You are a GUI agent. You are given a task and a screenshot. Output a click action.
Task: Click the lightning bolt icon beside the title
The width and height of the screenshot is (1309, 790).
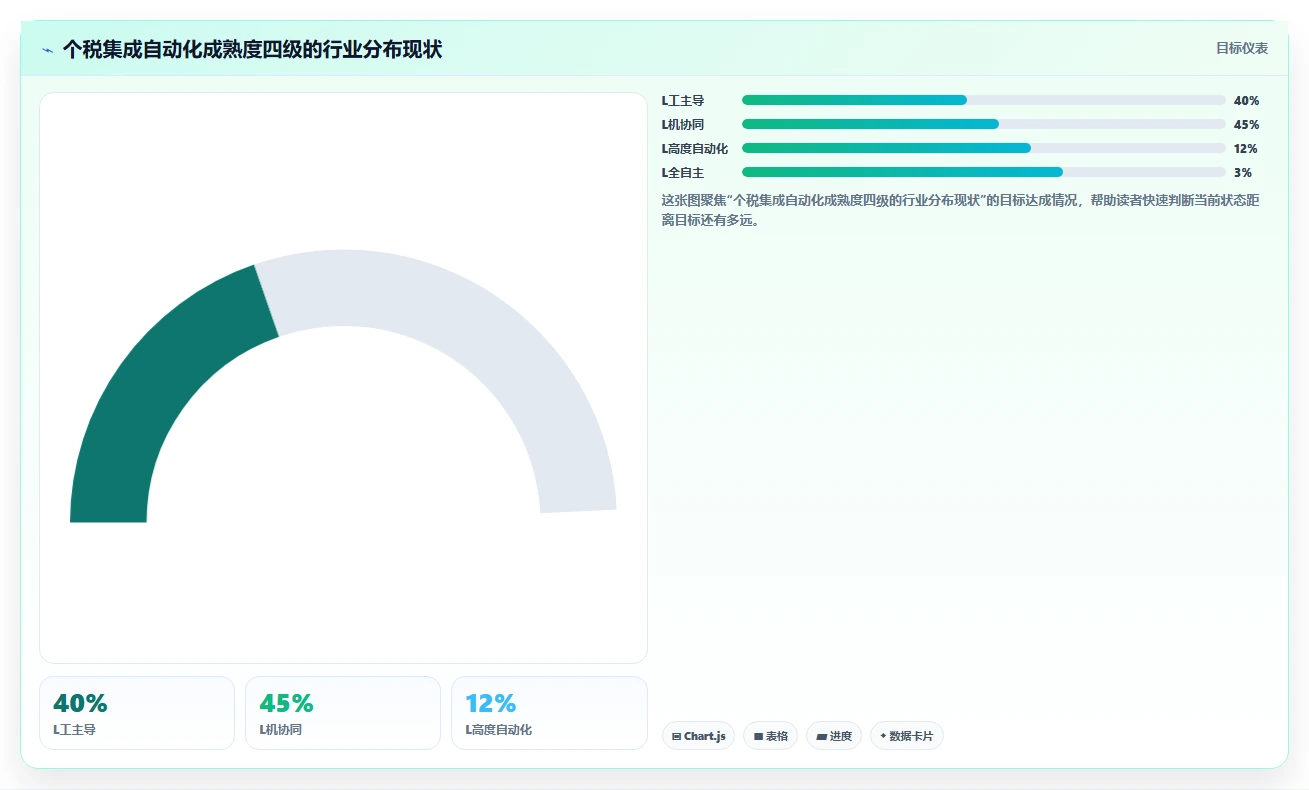[47, 50]
